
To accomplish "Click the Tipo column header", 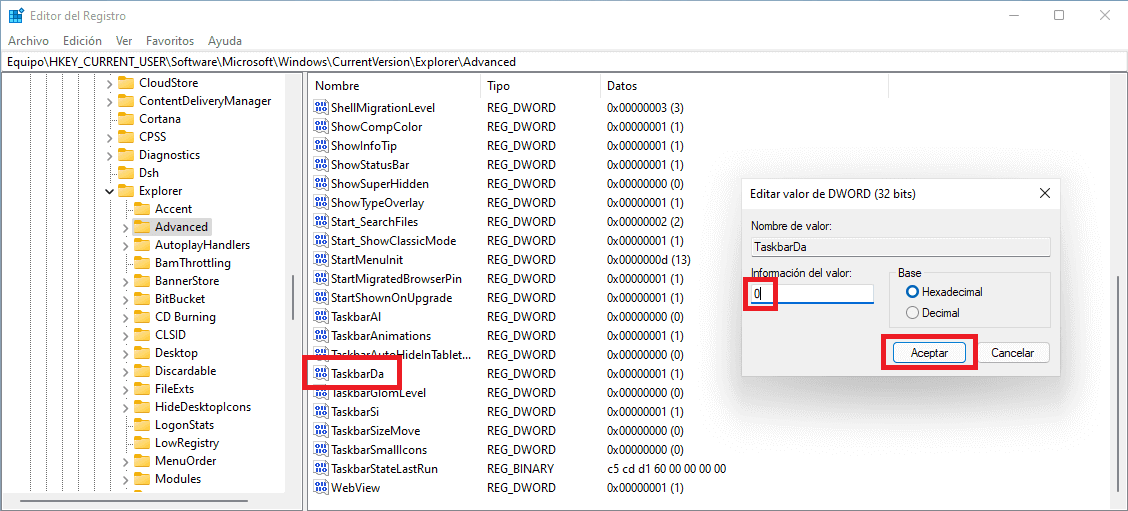I will 540,86.
